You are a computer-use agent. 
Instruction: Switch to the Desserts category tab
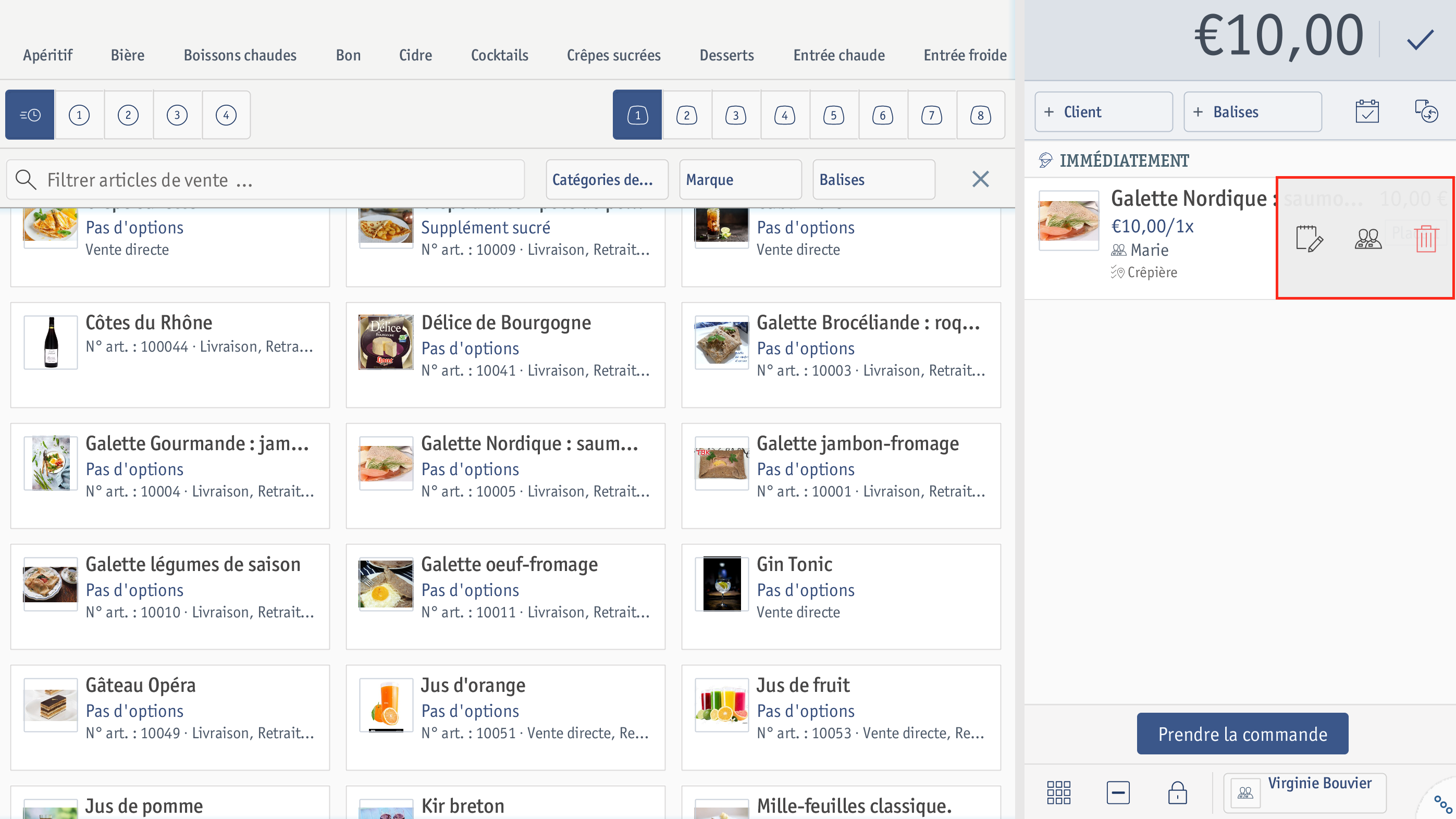[727, 55]
